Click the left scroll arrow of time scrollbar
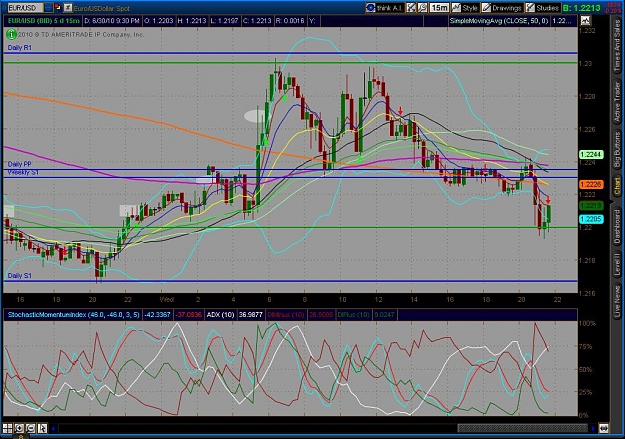 [53, 429]
